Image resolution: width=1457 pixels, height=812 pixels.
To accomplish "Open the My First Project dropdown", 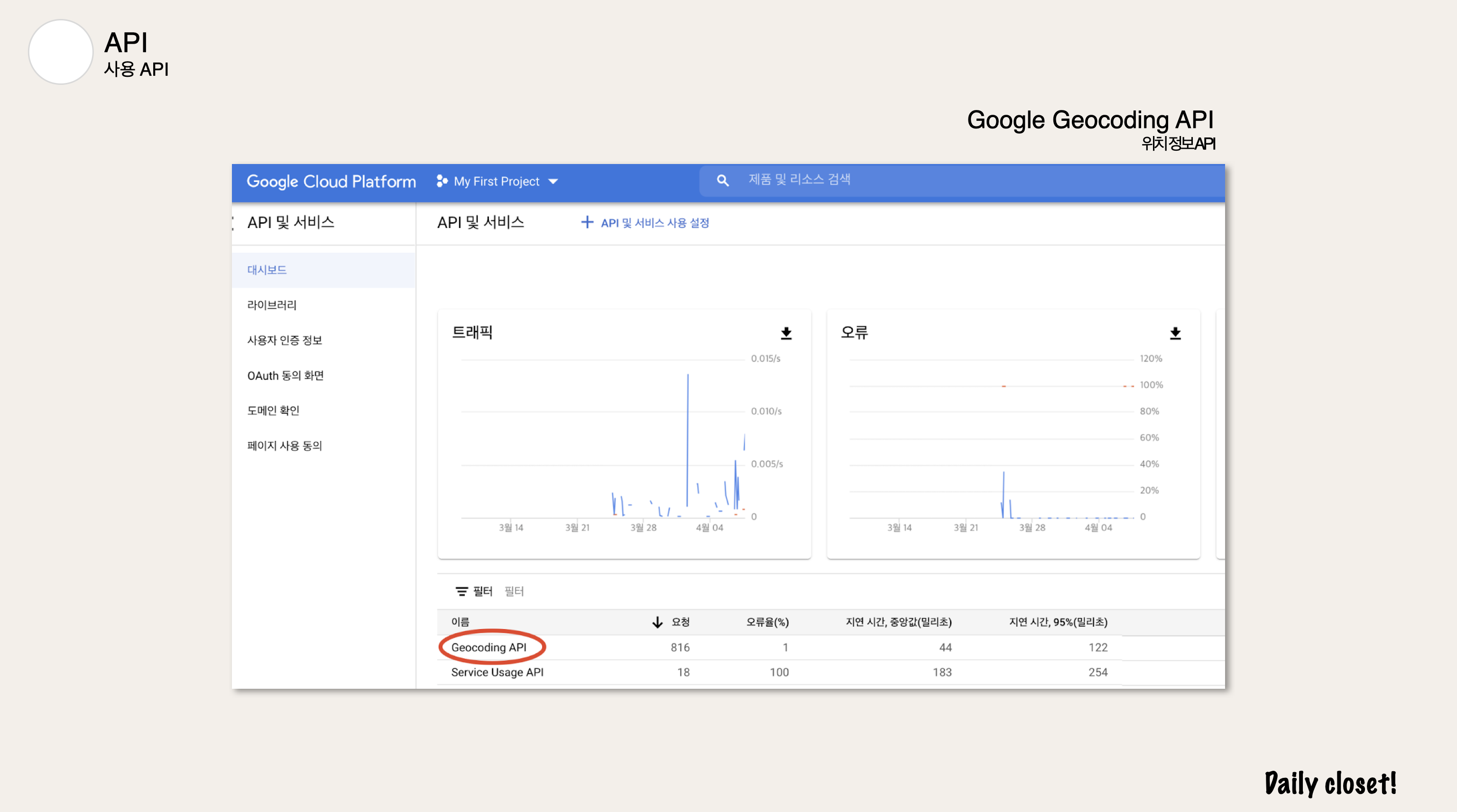I will (x=553, y=182).
